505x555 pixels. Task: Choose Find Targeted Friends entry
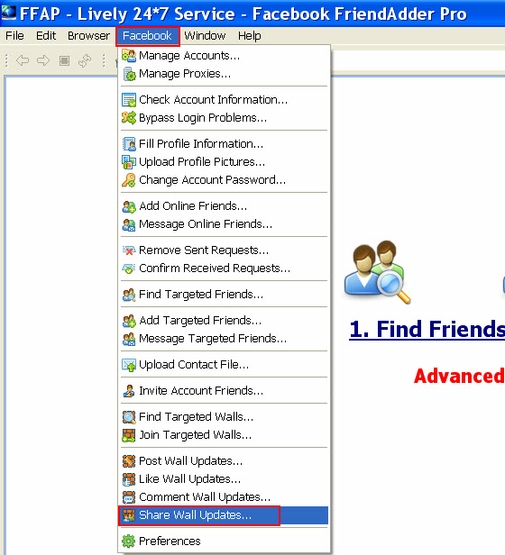tap(224, 294)
